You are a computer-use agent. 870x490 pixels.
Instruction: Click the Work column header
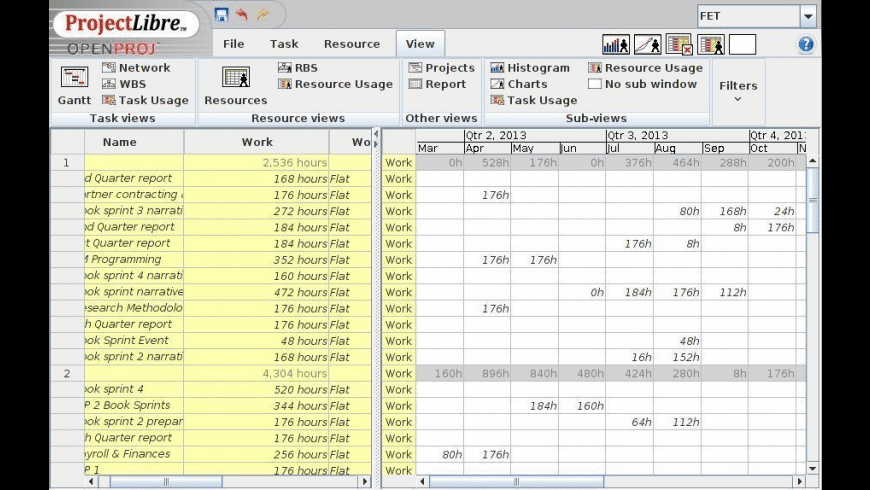pyautogui.click(x=257, y=142)
